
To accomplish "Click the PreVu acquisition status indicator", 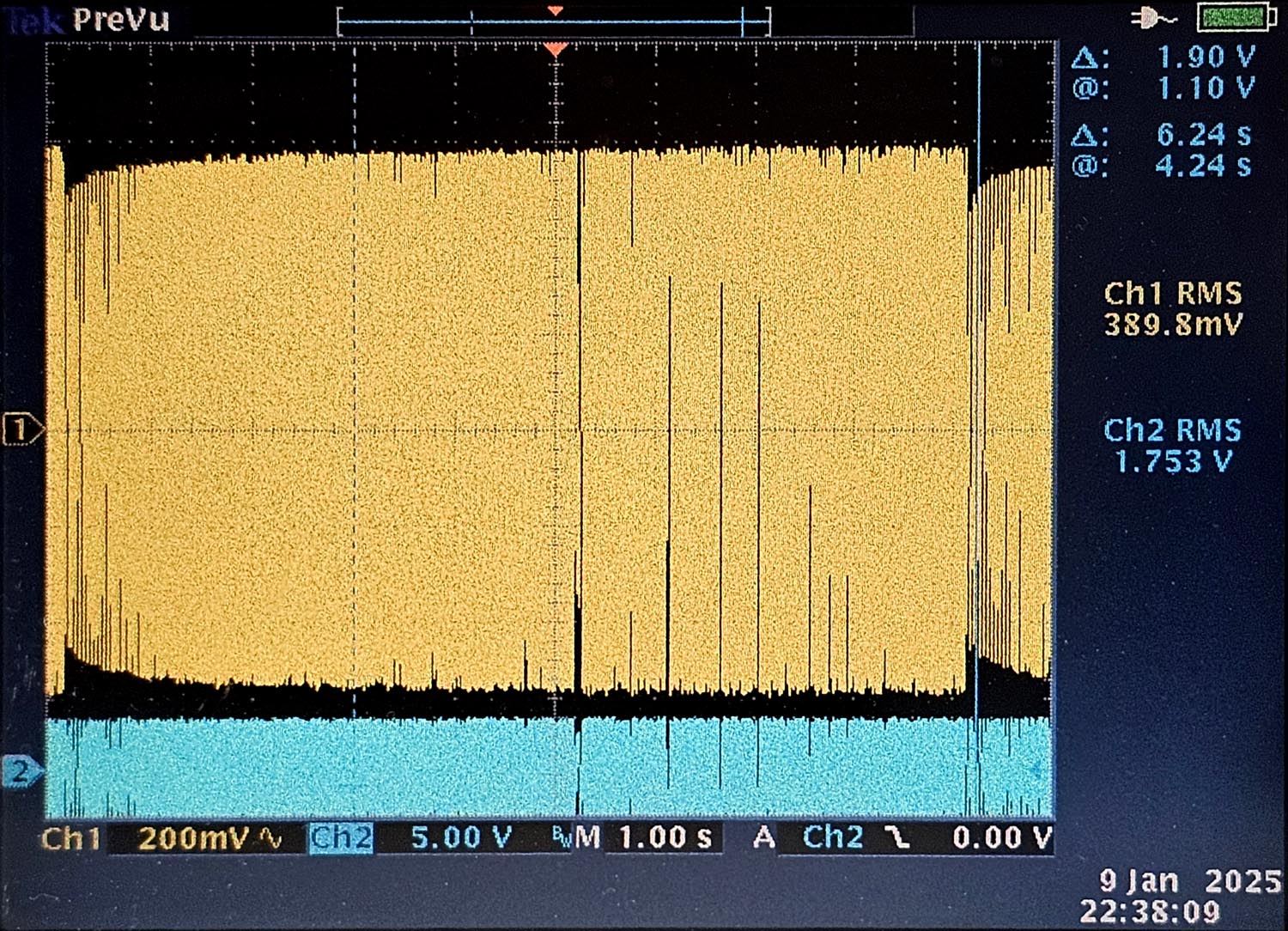I will (121, 19).
